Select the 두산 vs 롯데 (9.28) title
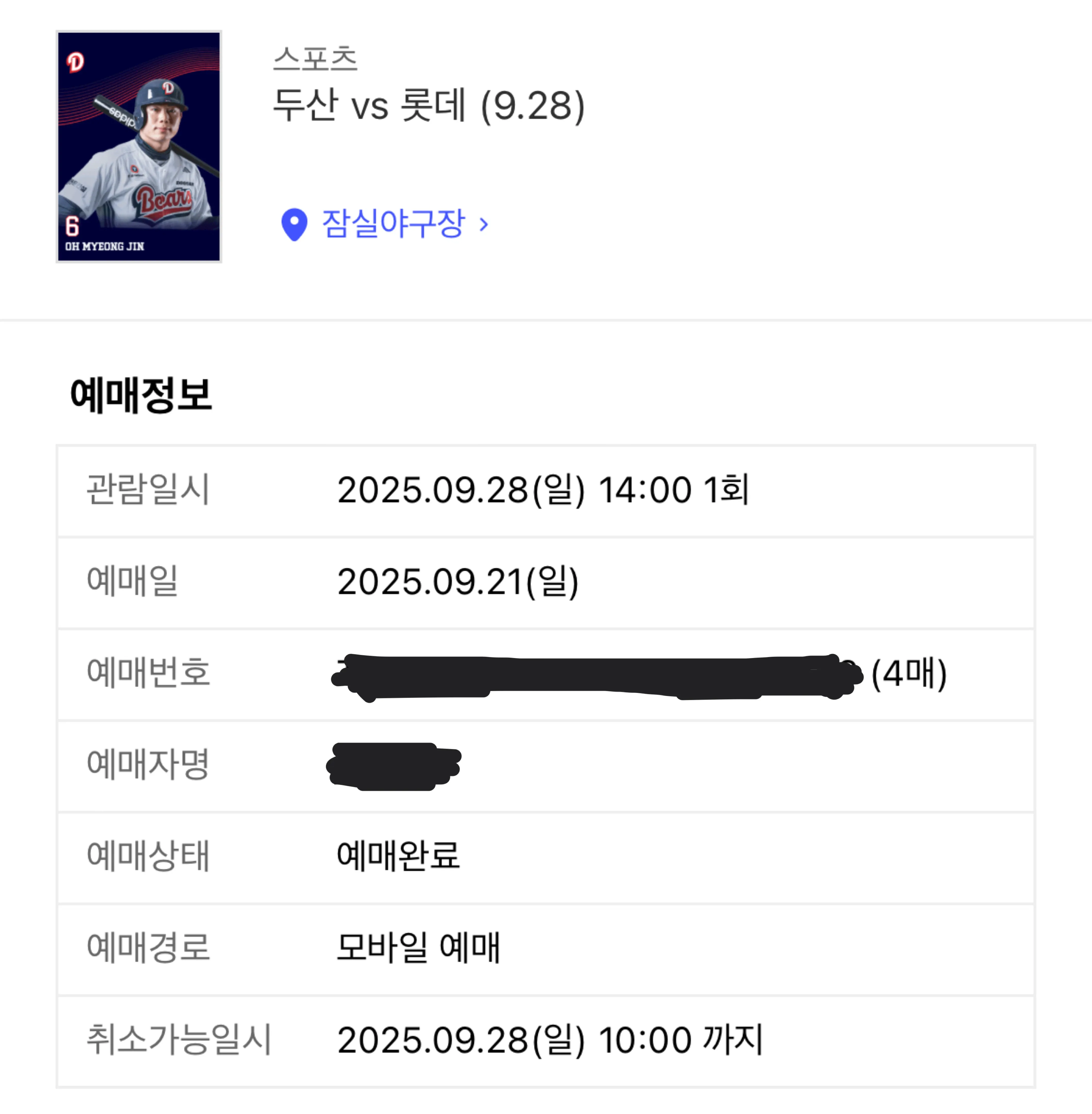 pos(429,105)
